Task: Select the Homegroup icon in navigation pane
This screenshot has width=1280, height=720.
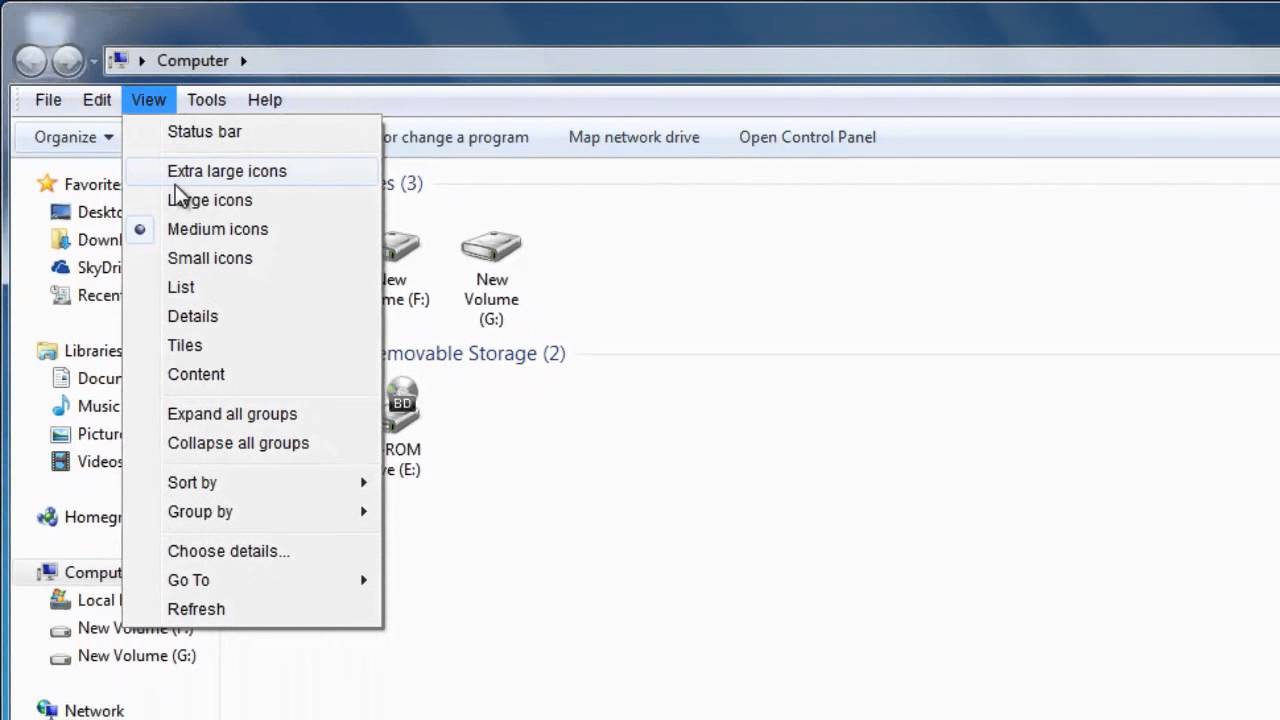Action: [47, 517]
